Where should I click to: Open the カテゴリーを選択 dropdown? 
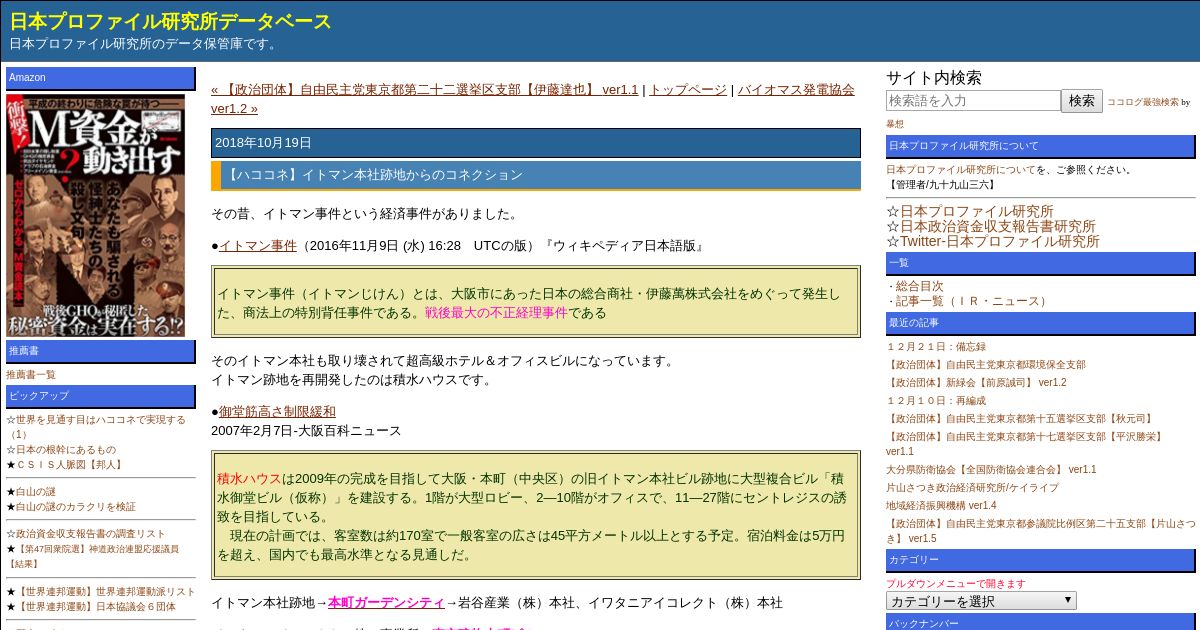(981, 601)
